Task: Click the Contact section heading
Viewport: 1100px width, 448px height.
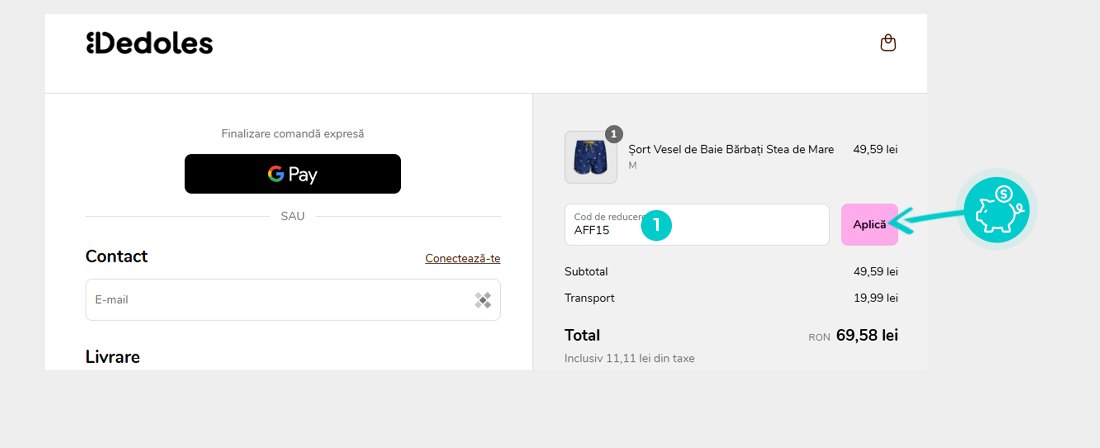Action: 116,257
